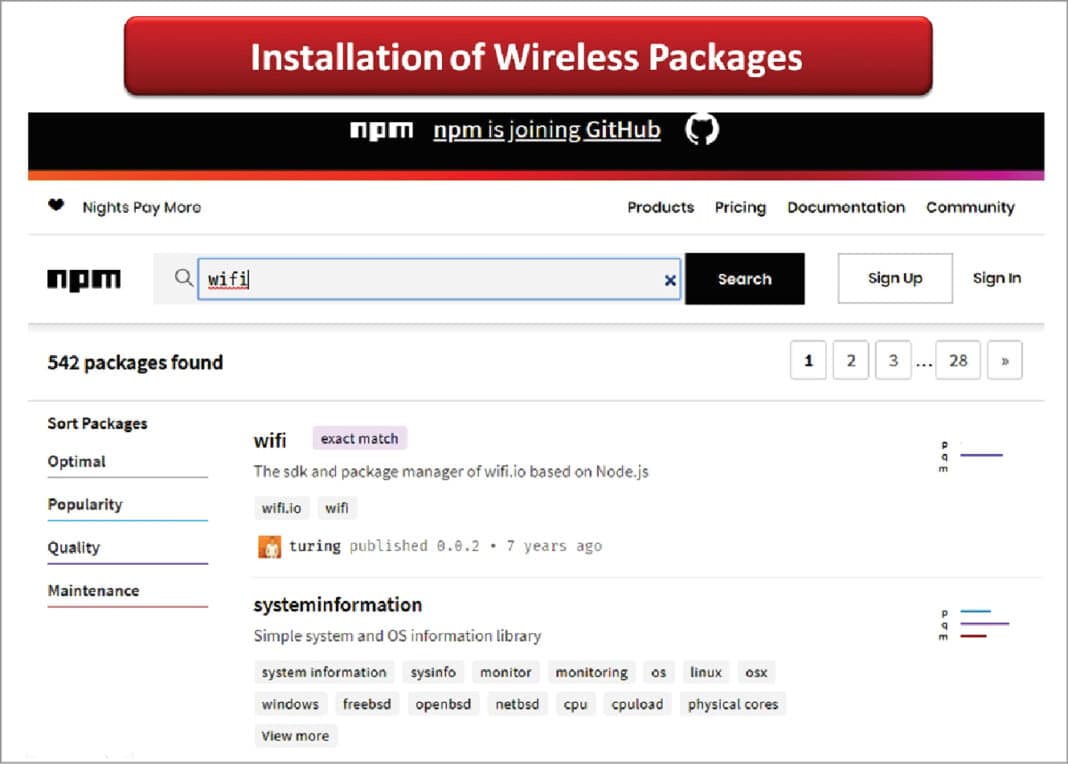The image size is (1068, 764).
Task: Click the Sign Up button
Action: [894, 278]
